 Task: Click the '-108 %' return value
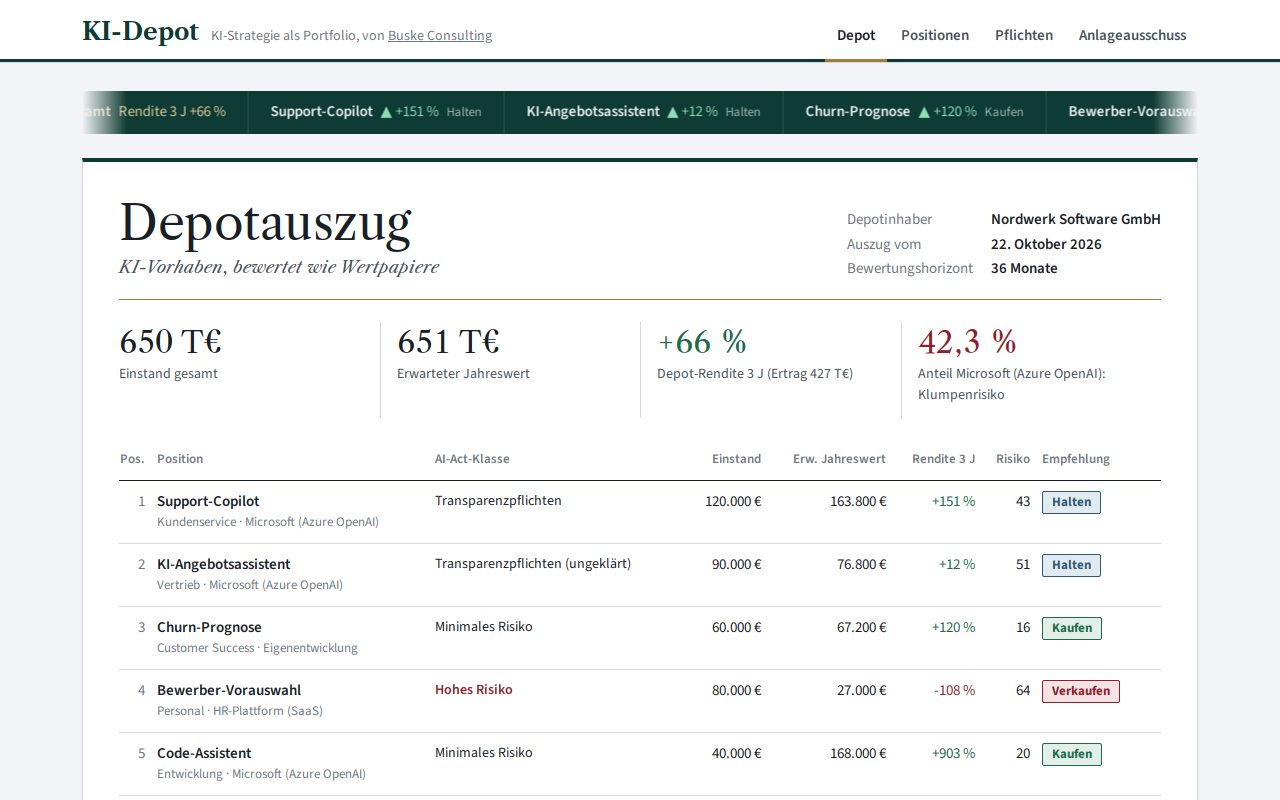(x=954, y=690)
